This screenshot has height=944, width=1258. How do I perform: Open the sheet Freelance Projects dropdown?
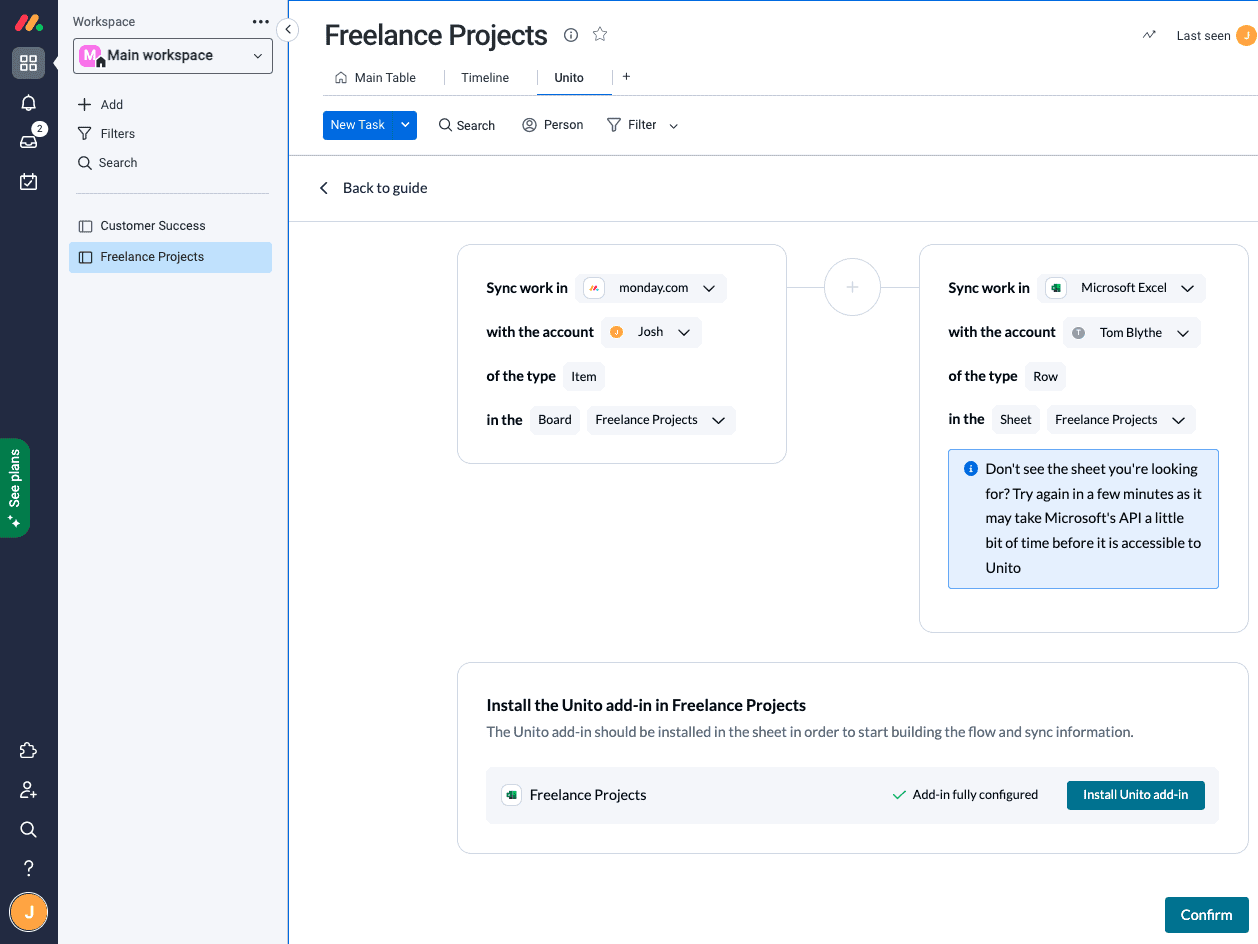pos(1121,420)
